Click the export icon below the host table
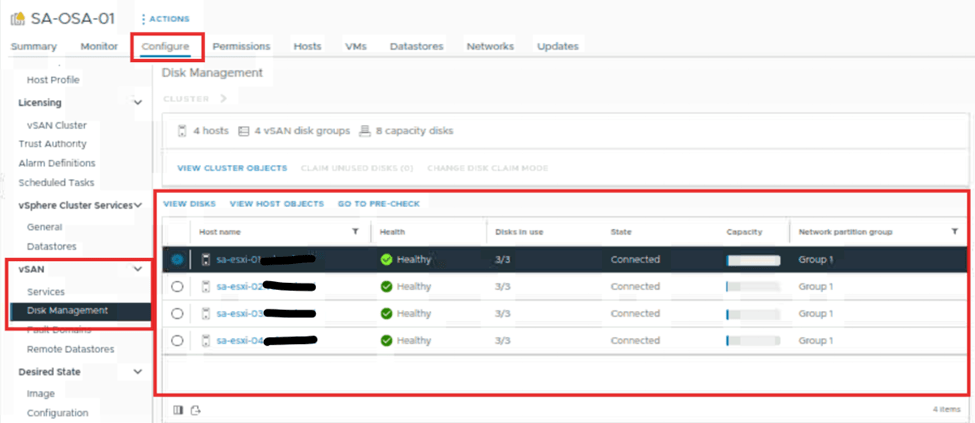This screenshot has width=975, height=423. coord(196,409)
